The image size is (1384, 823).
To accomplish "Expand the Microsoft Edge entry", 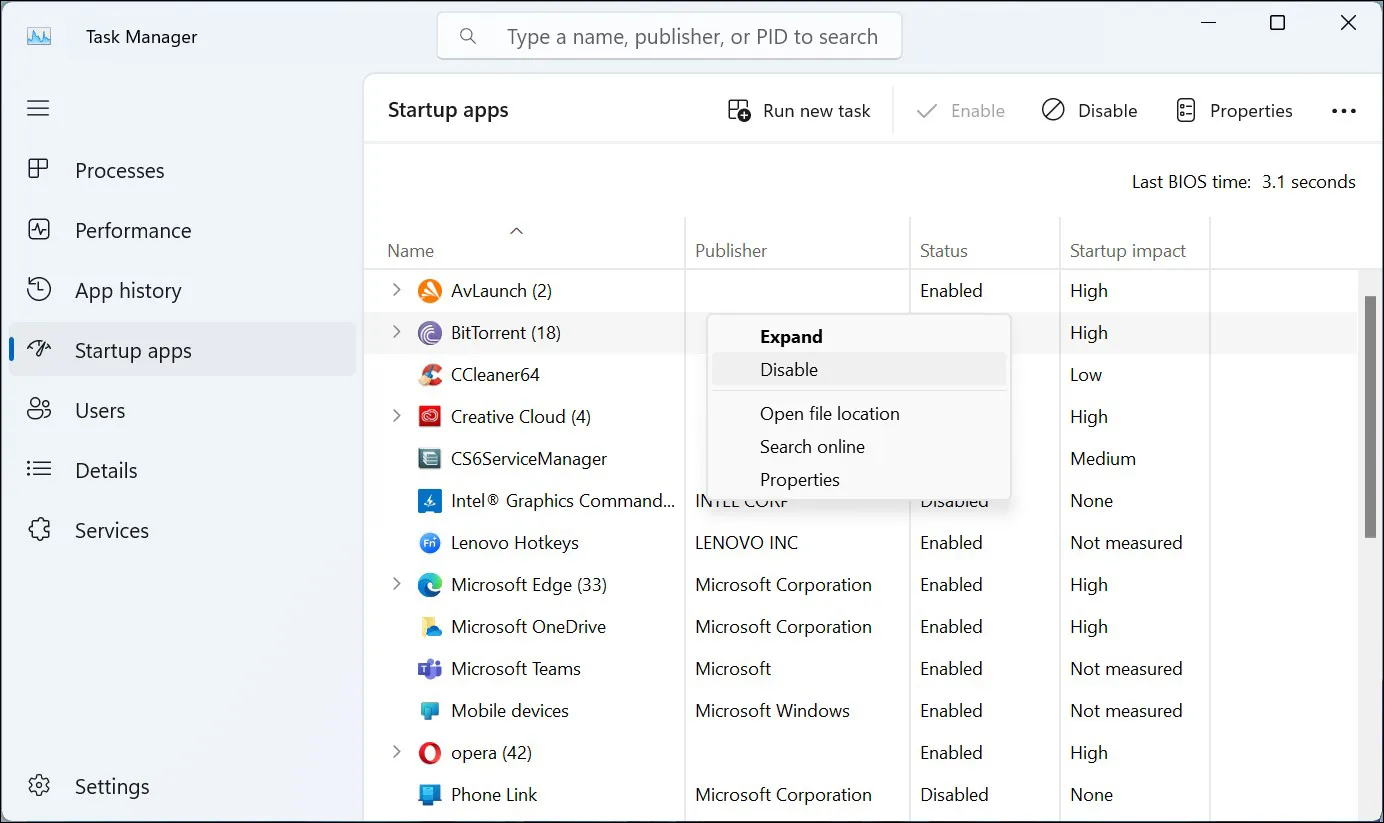I will point(396,584).
